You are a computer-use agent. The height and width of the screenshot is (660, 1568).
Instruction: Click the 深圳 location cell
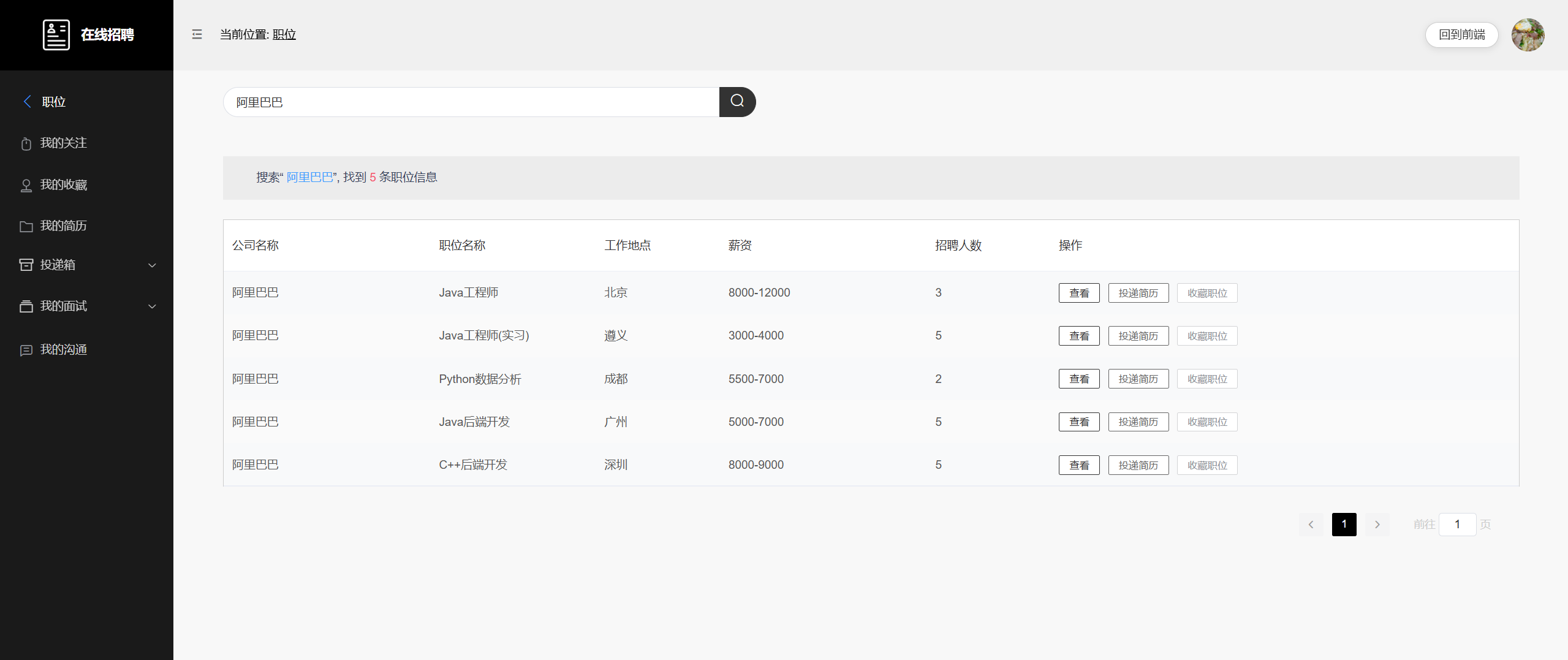616,465
